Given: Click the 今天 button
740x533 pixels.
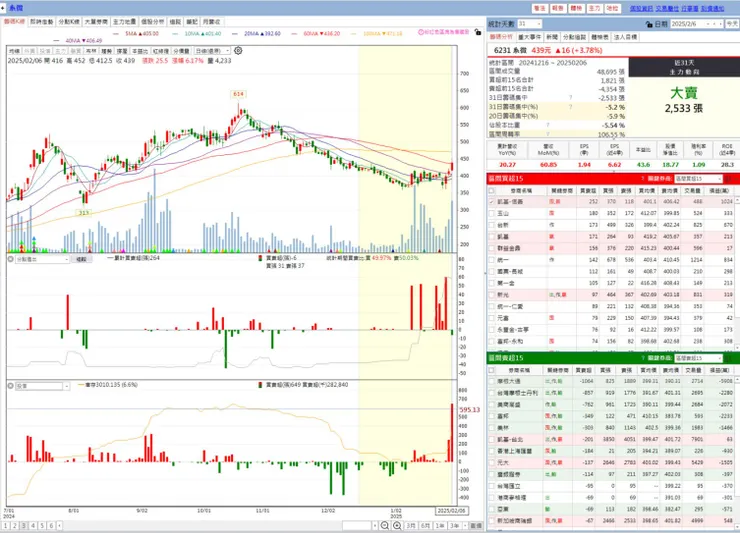Looking at the screenshot, I should [x=732, y=24].
